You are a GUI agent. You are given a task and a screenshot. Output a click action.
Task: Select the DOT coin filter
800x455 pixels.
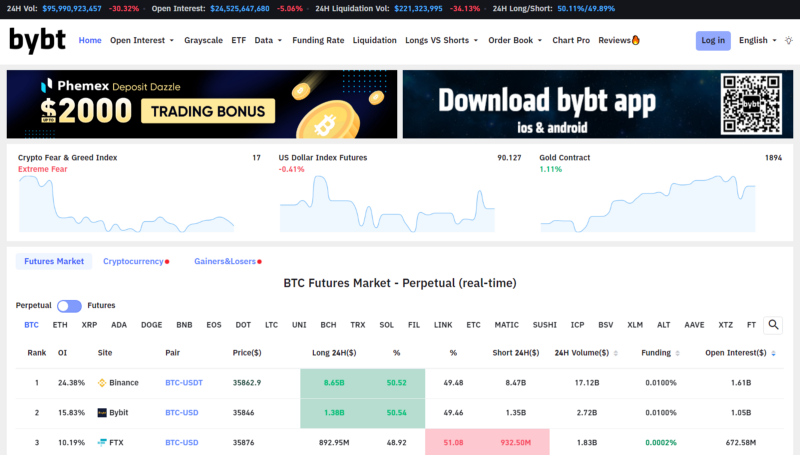[243, 325]
